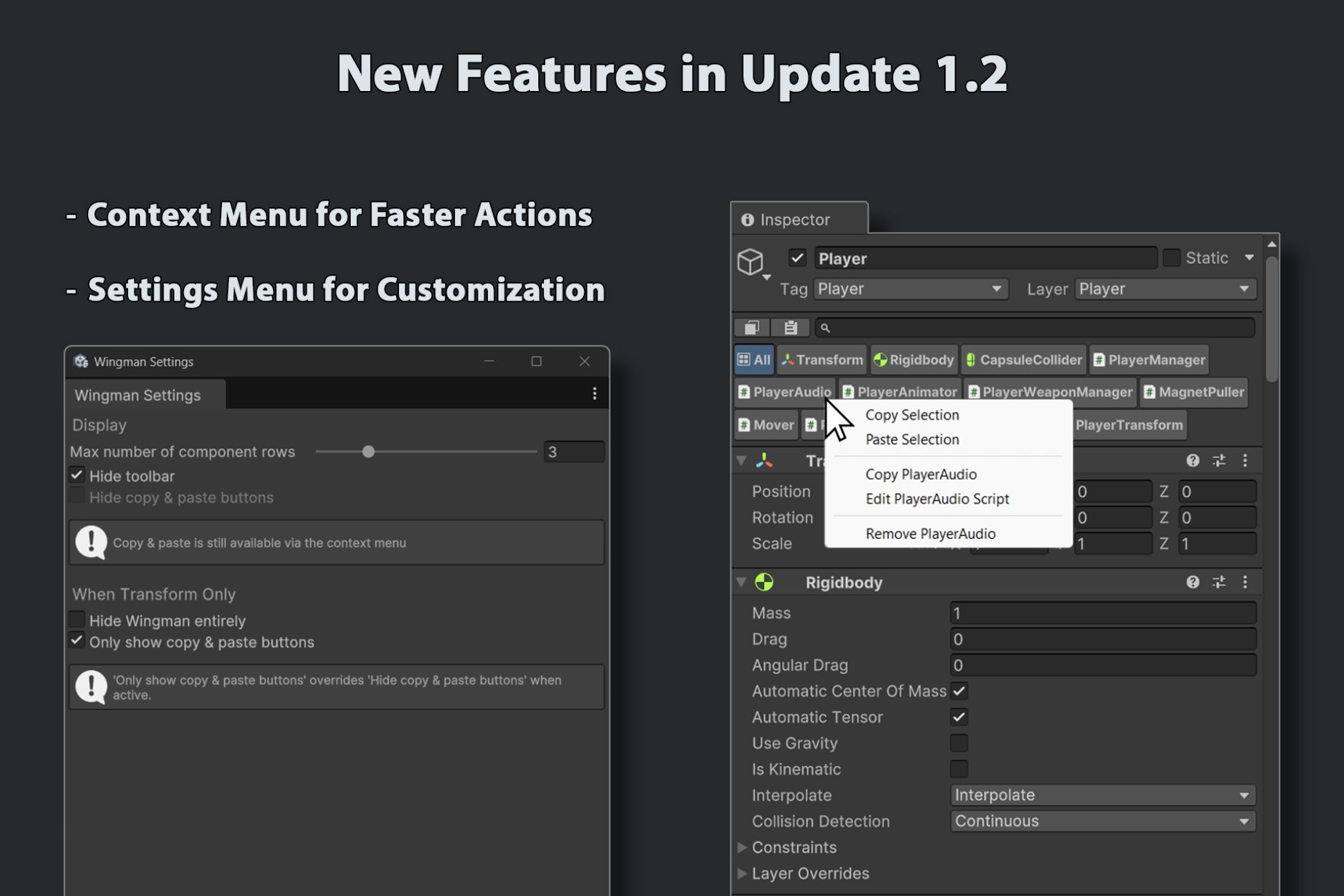Screen dimensions: 1344x896
Task: Toggle the Hide toolbar checkbox
Action: (77, 475)
